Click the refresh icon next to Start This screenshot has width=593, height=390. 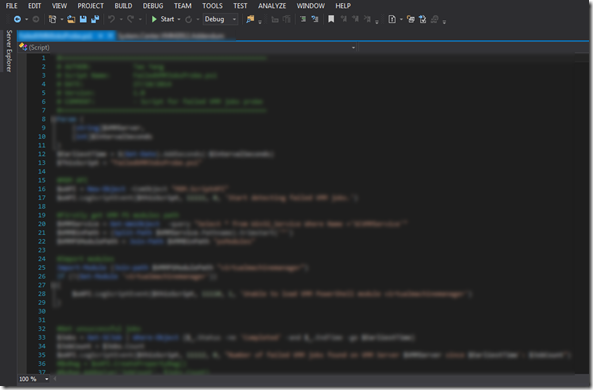click(188, 19)
